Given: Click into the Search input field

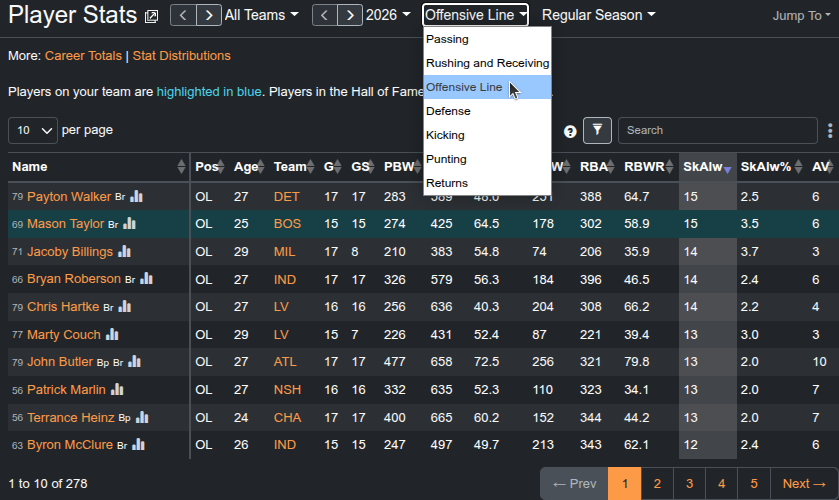Looking at the screenshot, I should [716, 130].
